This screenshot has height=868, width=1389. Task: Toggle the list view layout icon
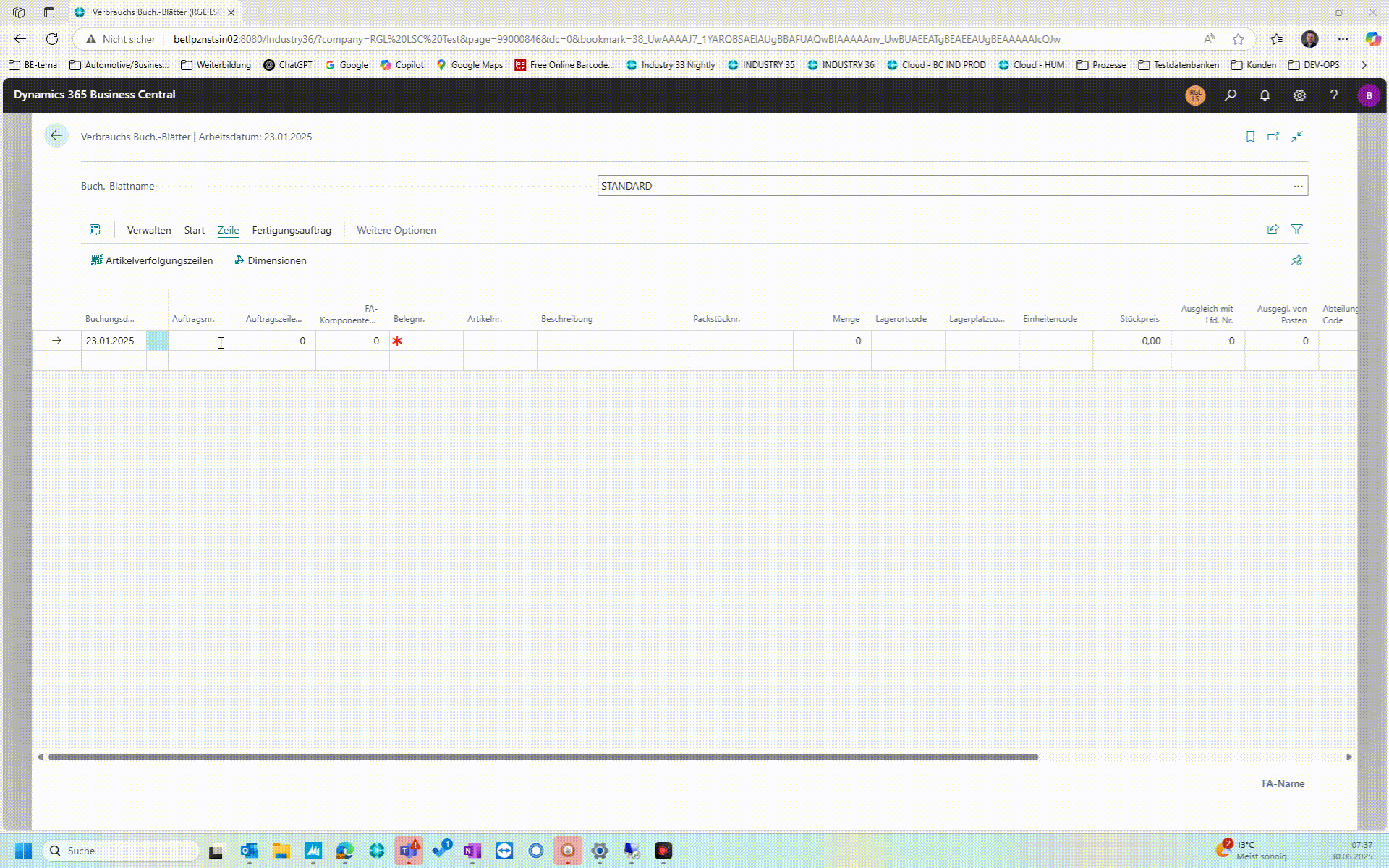point(95,230)
